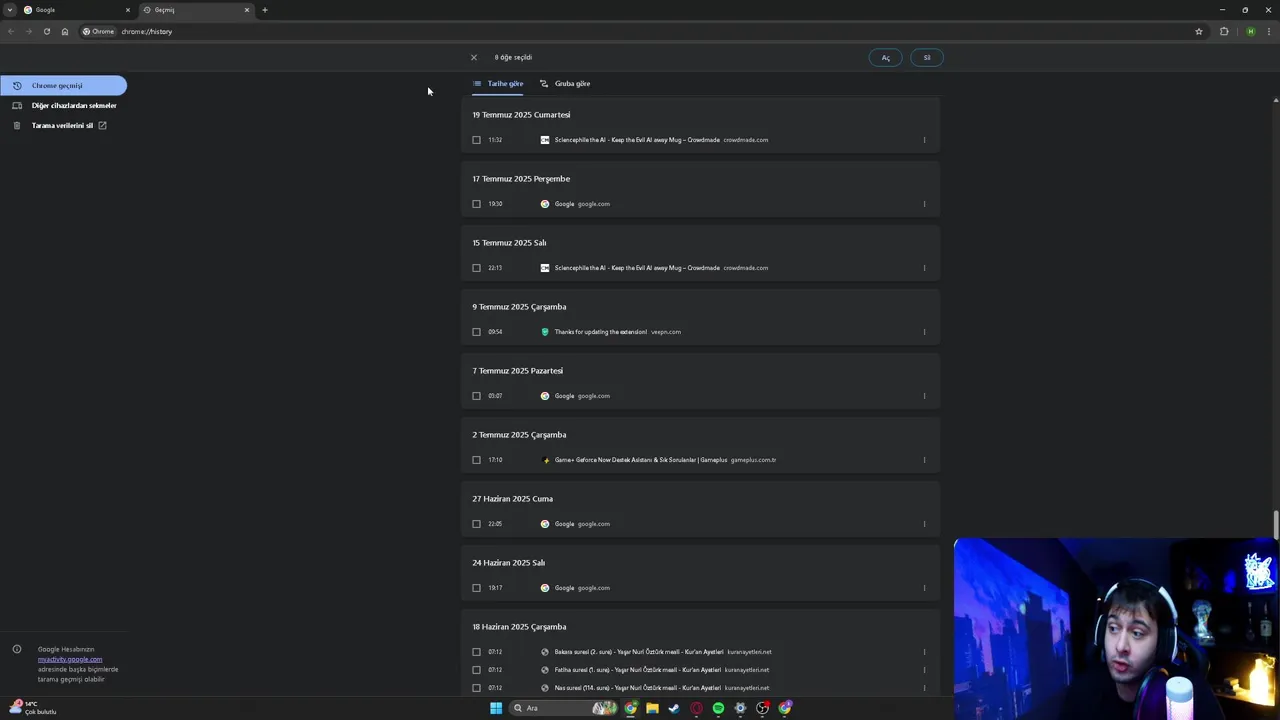Tick the 17:10 Gameplus entry checkbox
This screenshot has height=720, width=1280.
pyautogui.click(x=476, y=460)
